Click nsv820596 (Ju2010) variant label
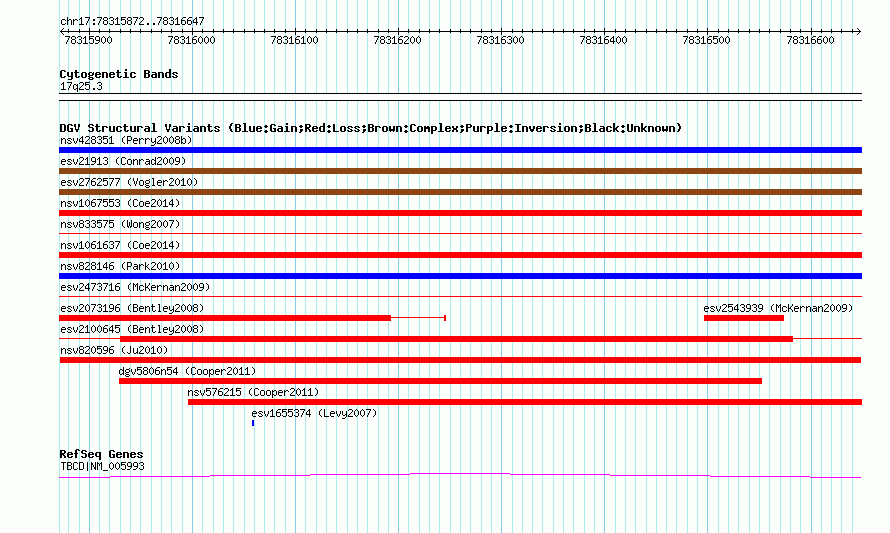The width and height of the screenshot is (890, 533). (114, 350)
